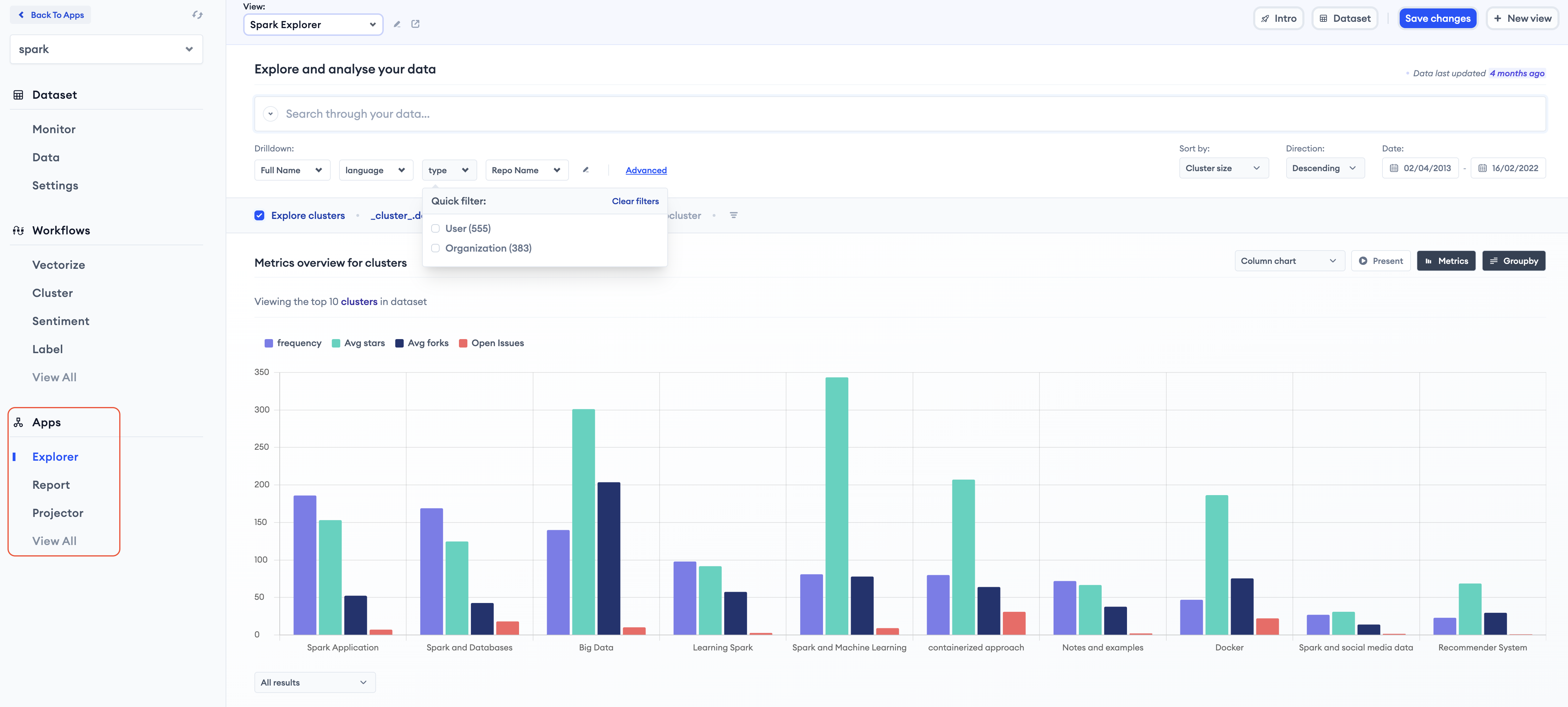Click the filter lines icon in the cluster bar
Viewport: 1568px width, 707px height.
click(x=733, y=215)
